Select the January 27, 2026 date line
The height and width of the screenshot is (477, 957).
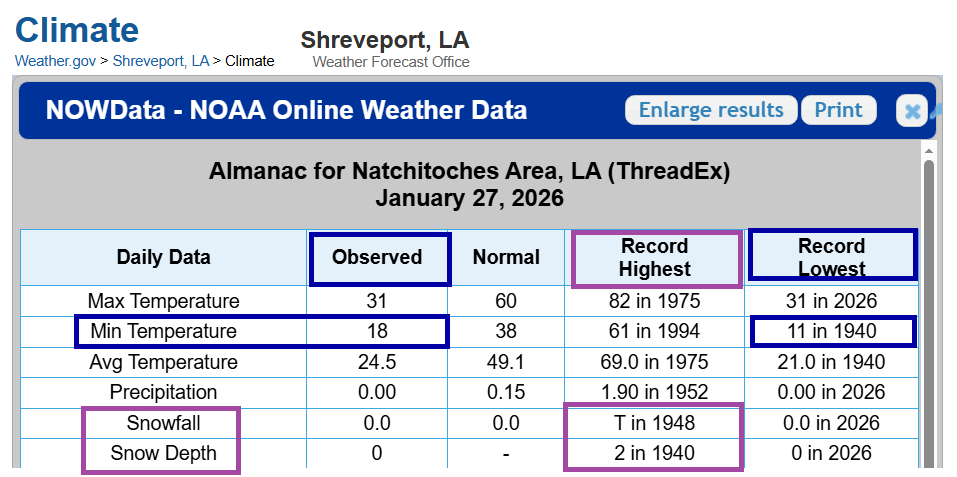(x=469, y=198)
